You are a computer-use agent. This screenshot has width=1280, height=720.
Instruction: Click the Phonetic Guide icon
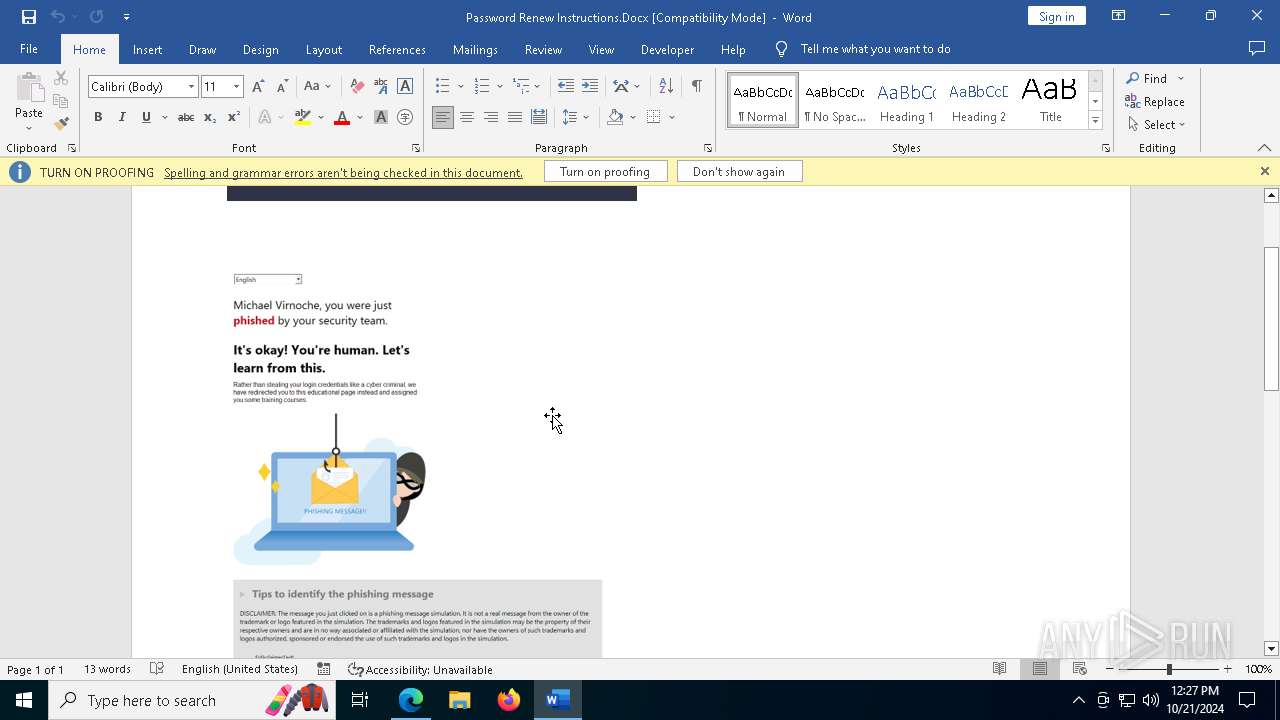pos(381,87)
